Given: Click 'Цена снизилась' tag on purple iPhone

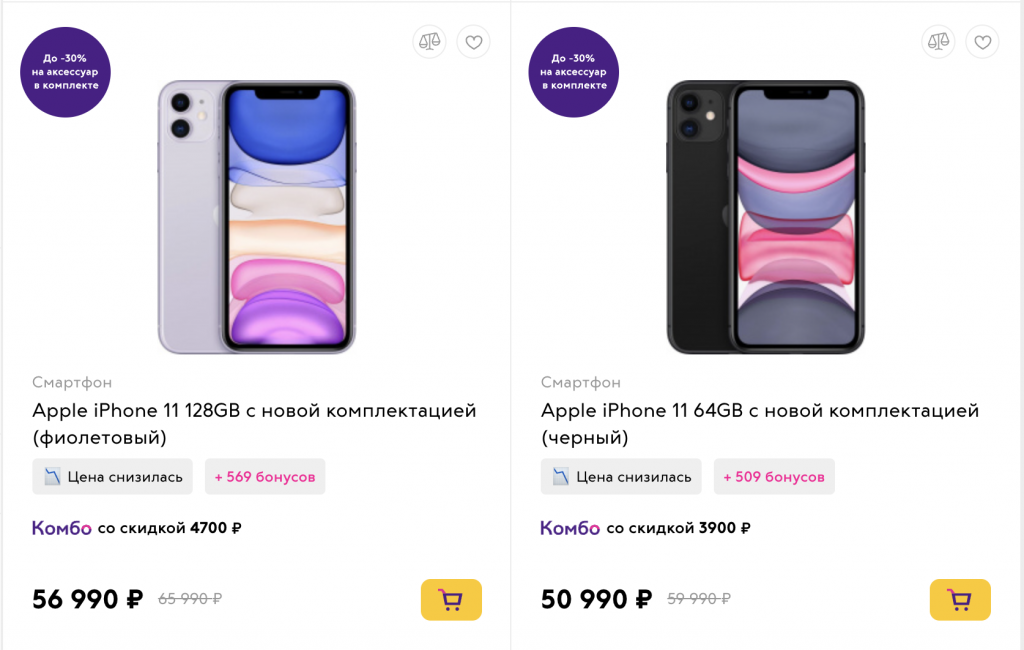Looking at the screenshot, I should pos(112,476).
